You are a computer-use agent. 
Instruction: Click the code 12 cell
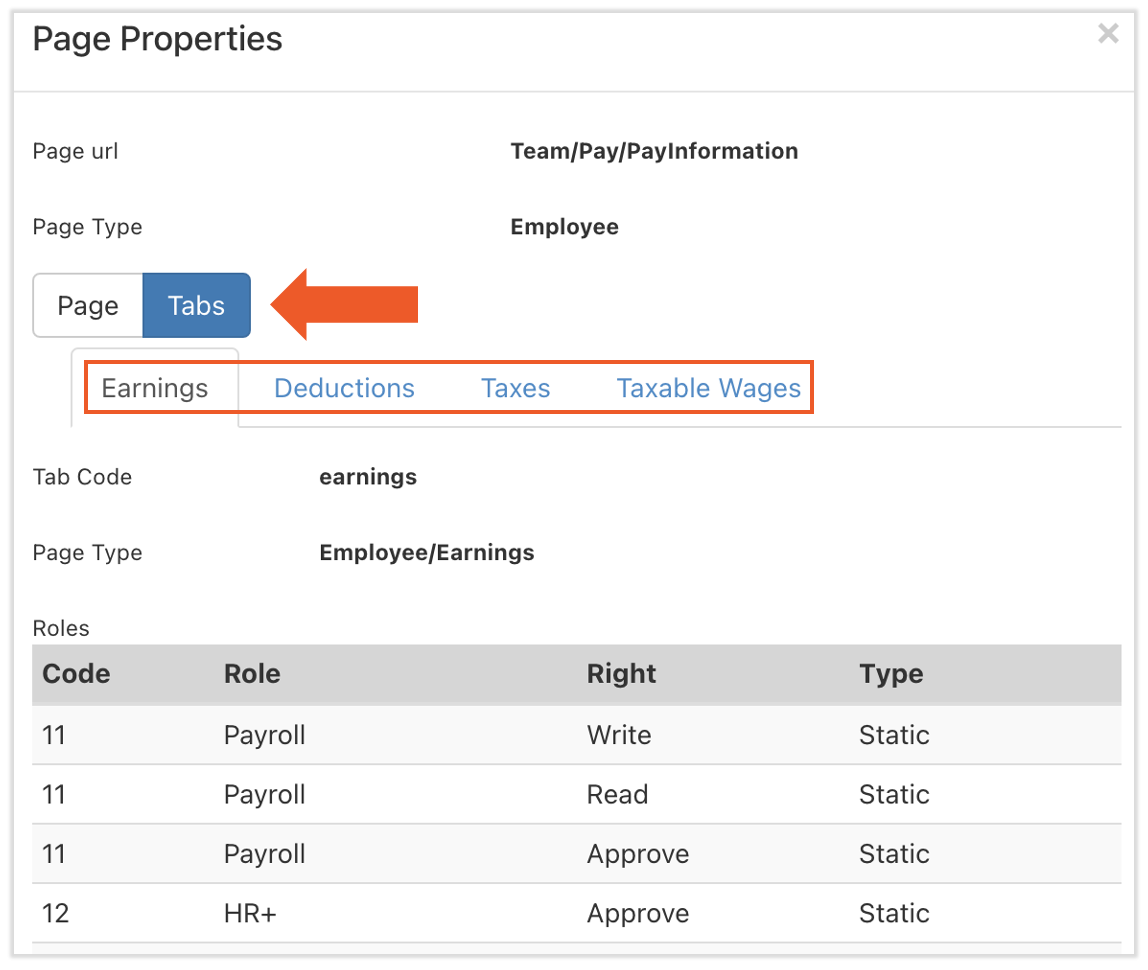(x=55, y=914)
